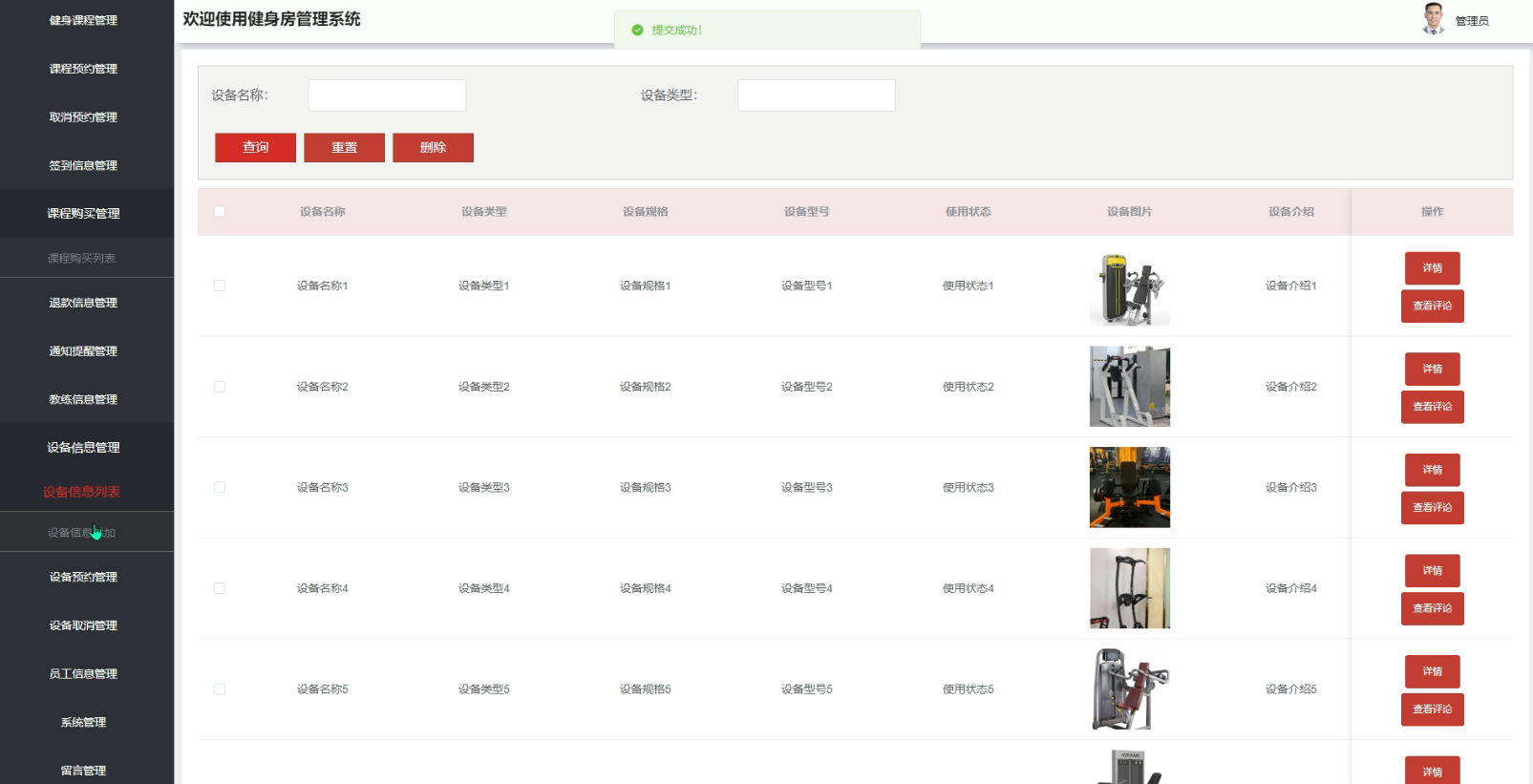This screenshot has width=1533, height=784.
Task: Click the 使用状态5 table cell
Action: click(969, 689)
